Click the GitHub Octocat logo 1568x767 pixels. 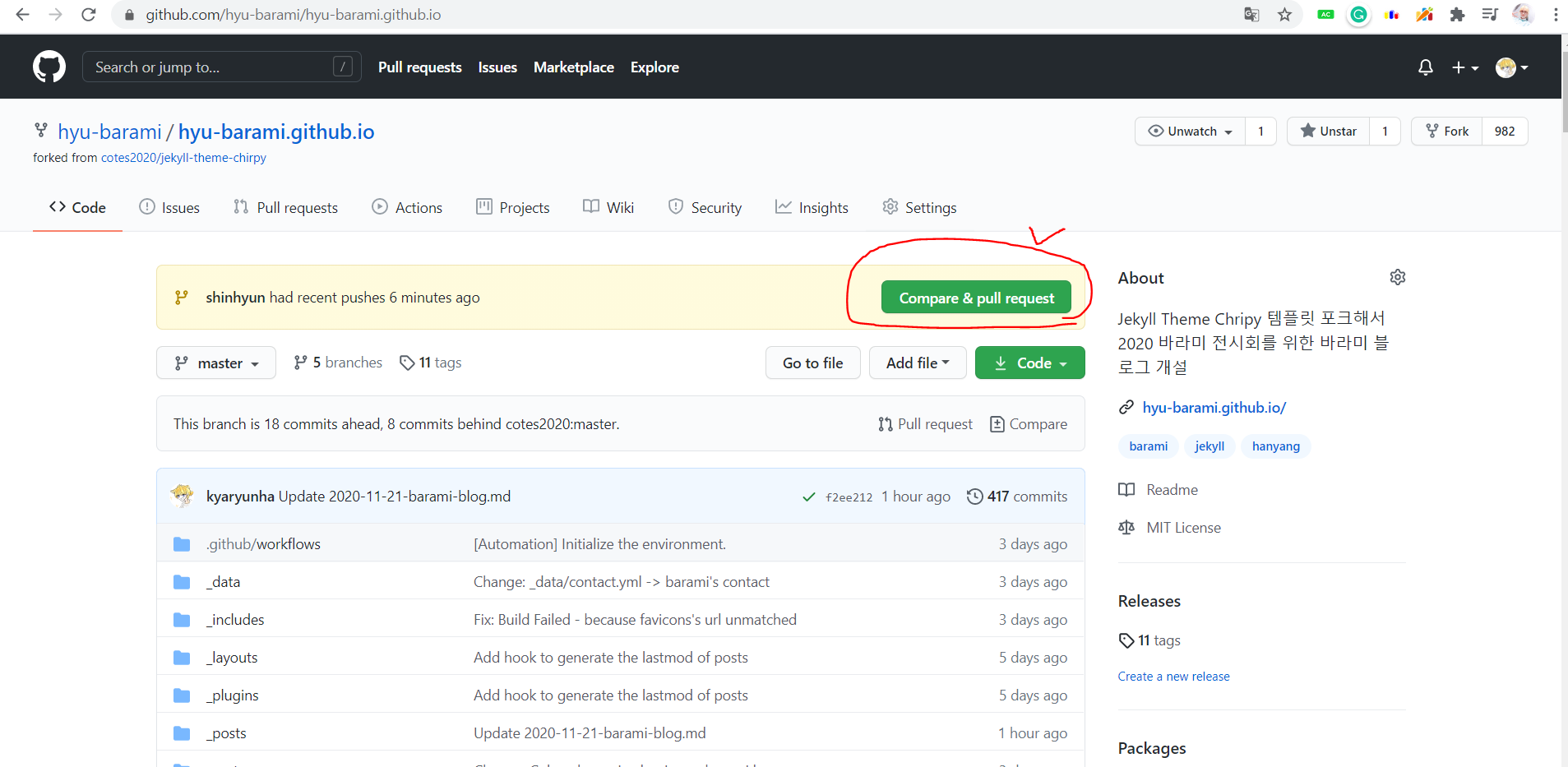click(49, 67)
